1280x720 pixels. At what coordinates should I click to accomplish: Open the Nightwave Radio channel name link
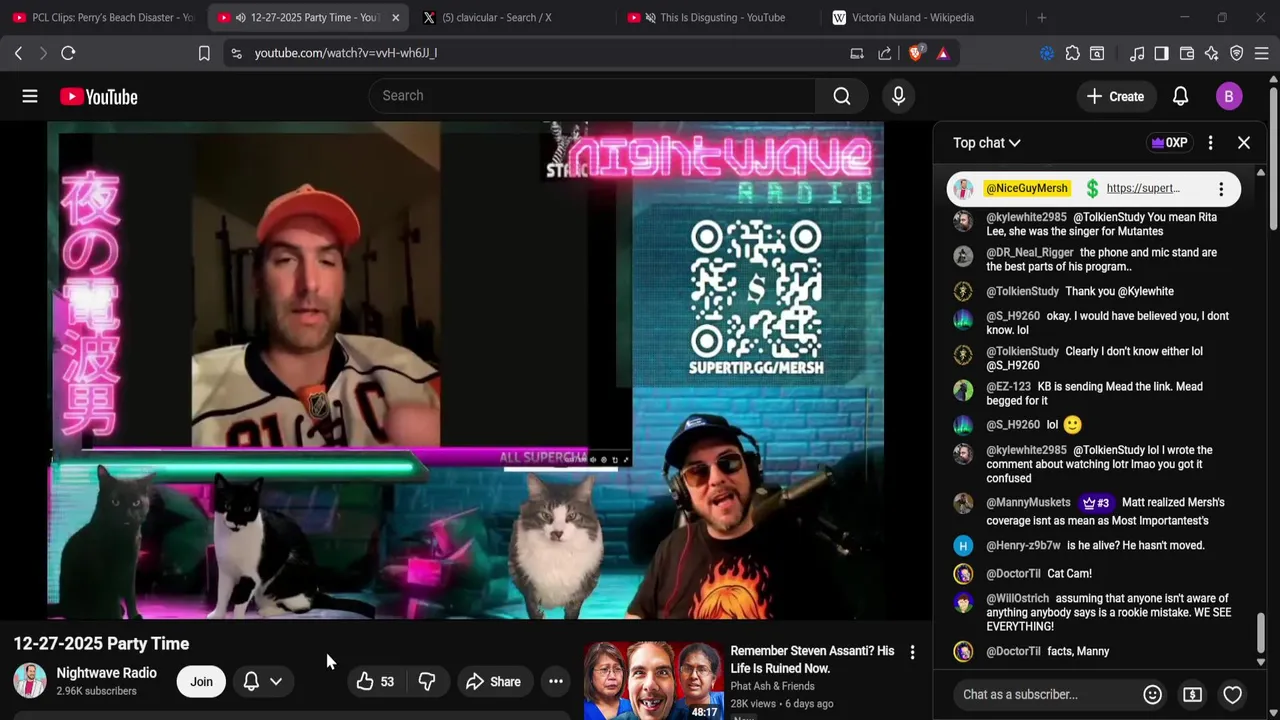pos(106,673)
